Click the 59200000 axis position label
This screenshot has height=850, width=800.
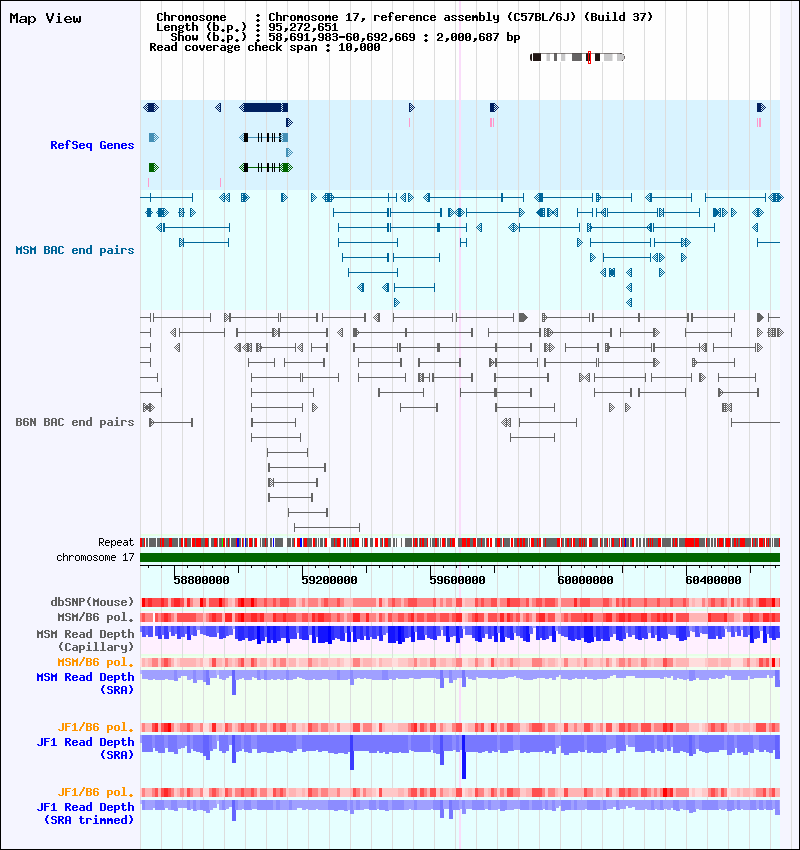point(329,580)
